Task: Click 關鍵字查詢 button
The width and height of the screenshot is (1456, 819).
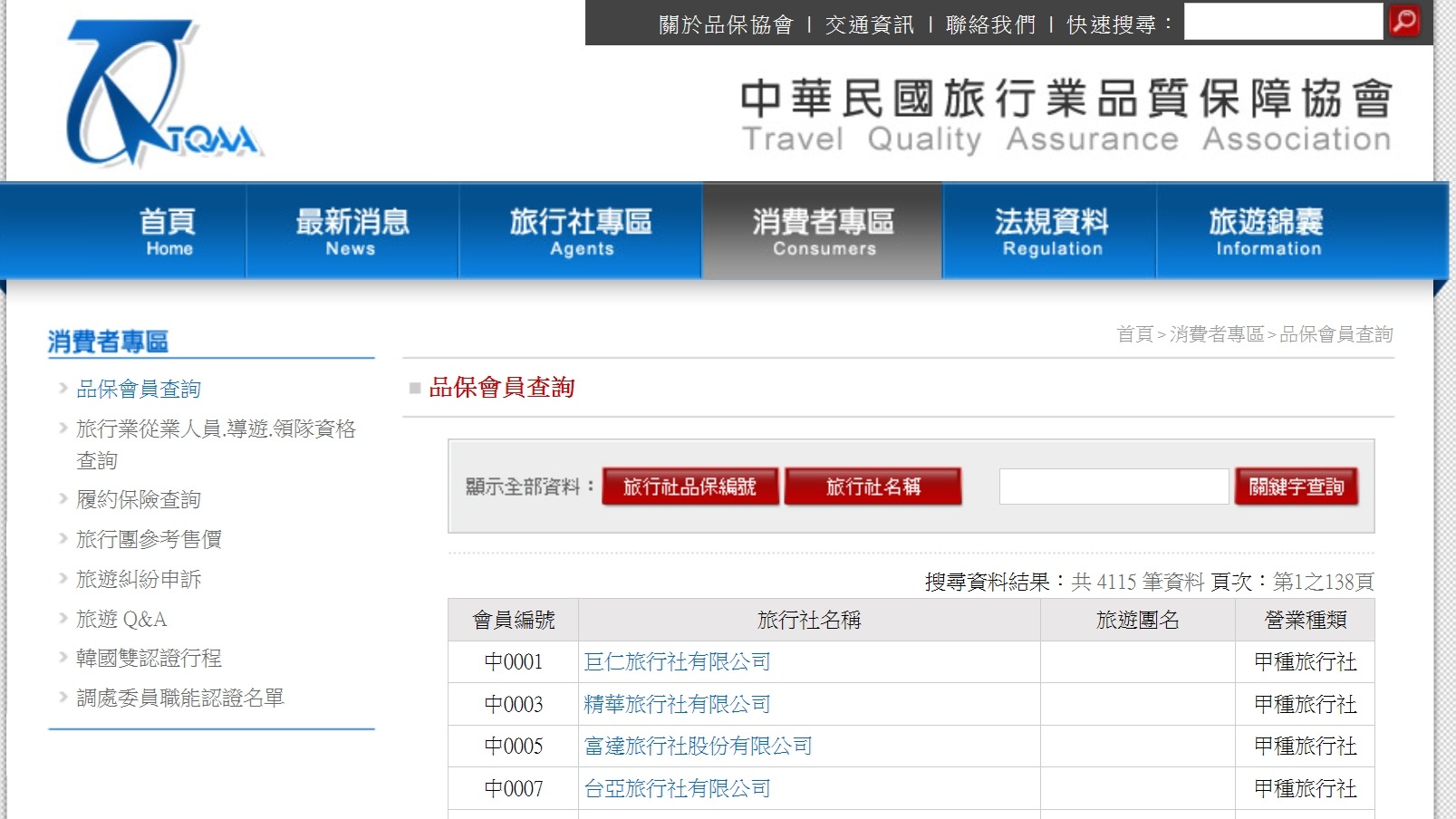Action: coord(1296,487)
